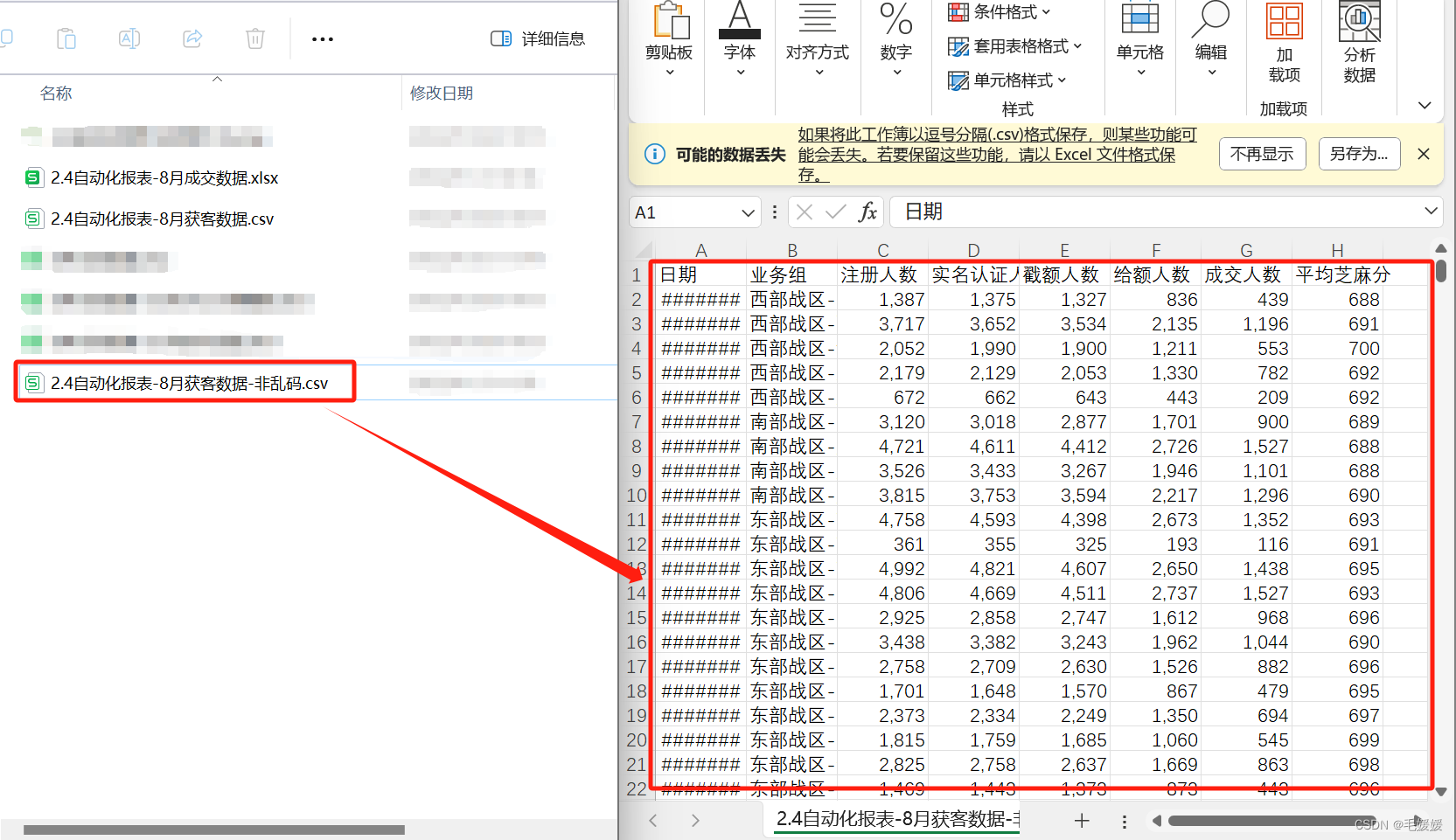This screenshot has height=840, width=1456.
Task: Click the previous sheet arrow
Action: (653, 821)
